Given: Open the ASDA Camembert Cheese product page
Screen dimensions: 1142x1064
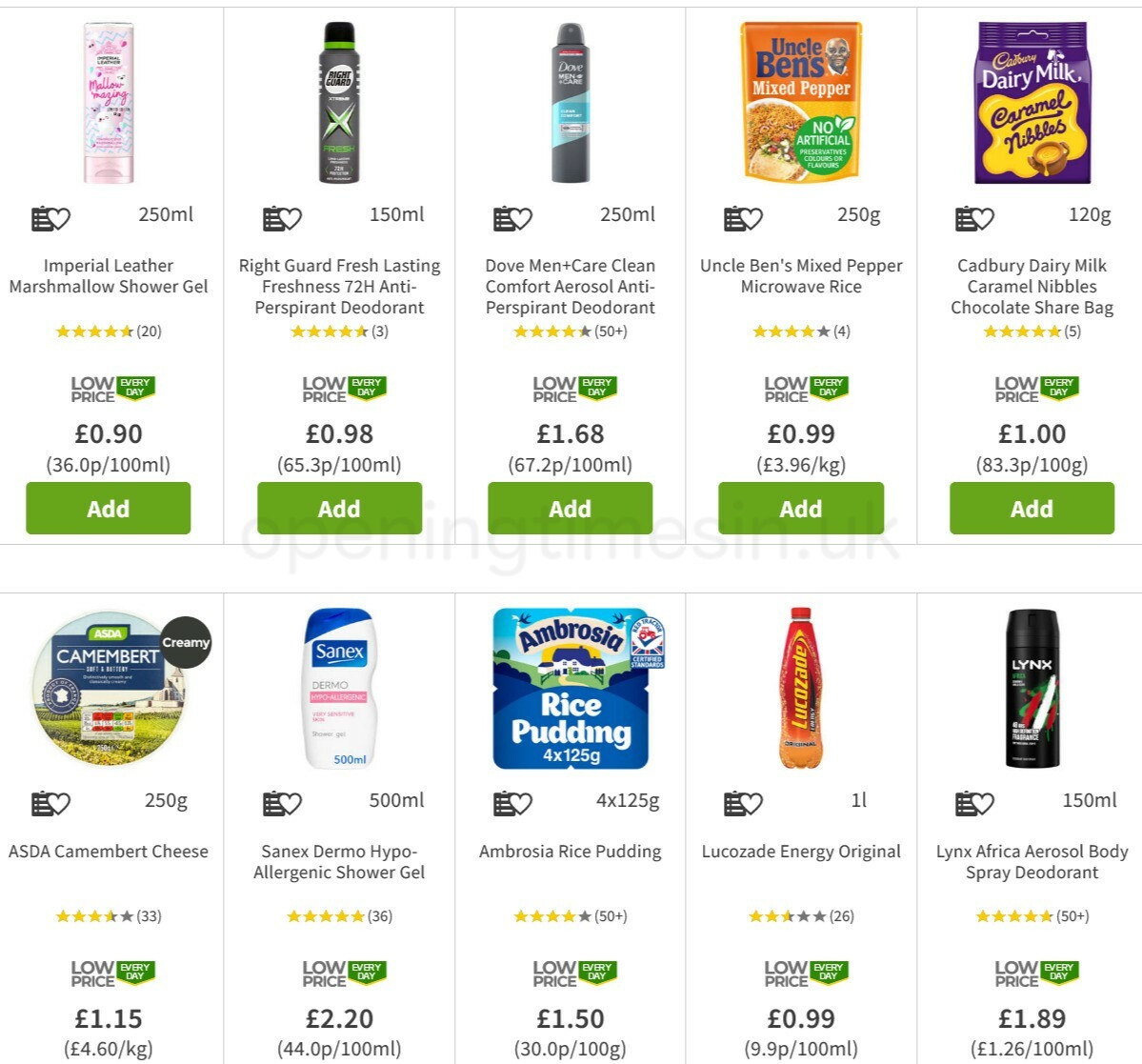Looking at the screenshot, I should pos(110,851).
